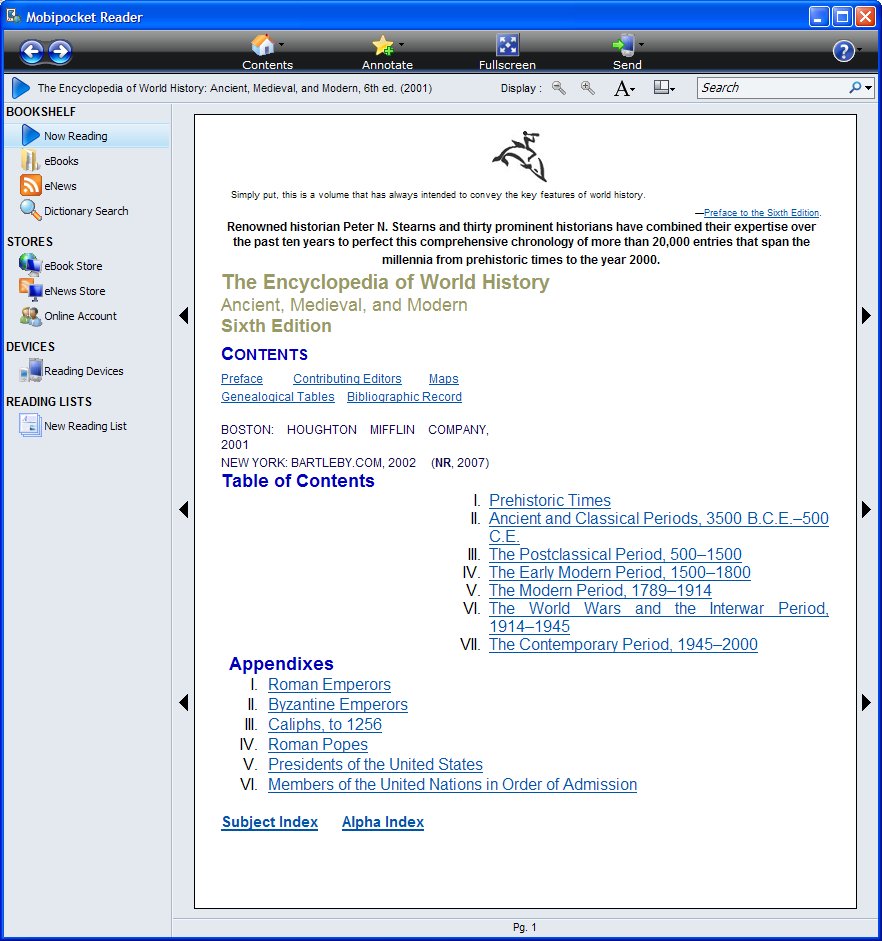Turn back using bottom left page arrow
The image size is (882, 941).
click(184, 703)
